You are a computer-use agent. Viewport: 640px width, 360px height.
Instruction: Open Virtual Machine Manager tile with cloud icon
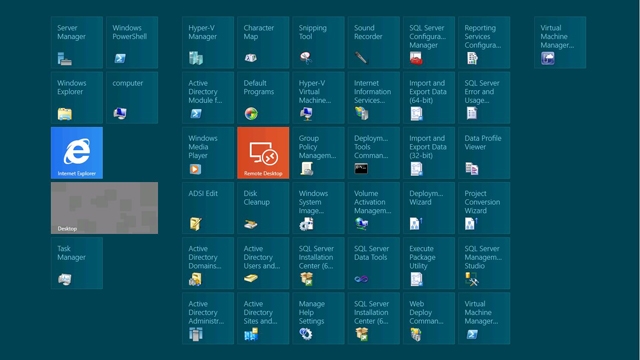pos(560,42)
